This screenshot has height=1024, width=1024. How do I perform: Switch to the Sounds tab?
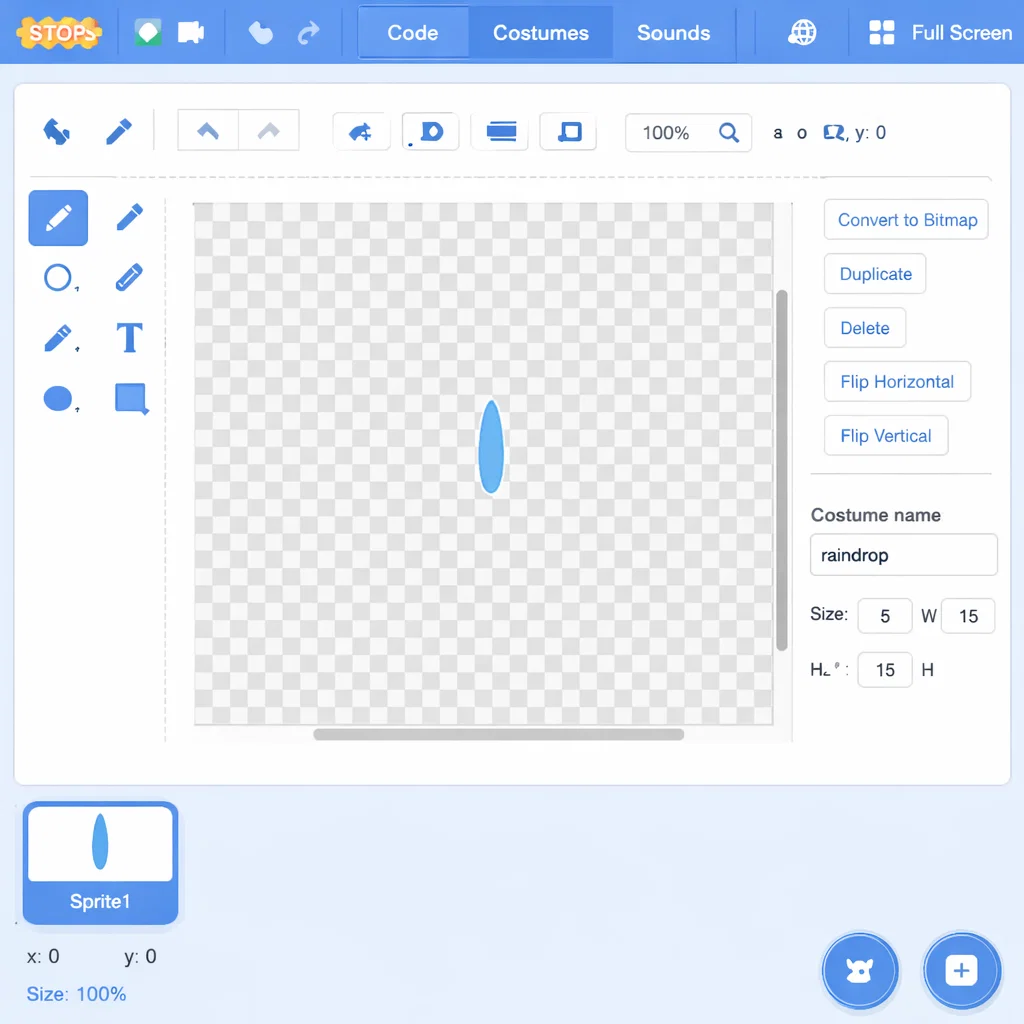point(673,33)
